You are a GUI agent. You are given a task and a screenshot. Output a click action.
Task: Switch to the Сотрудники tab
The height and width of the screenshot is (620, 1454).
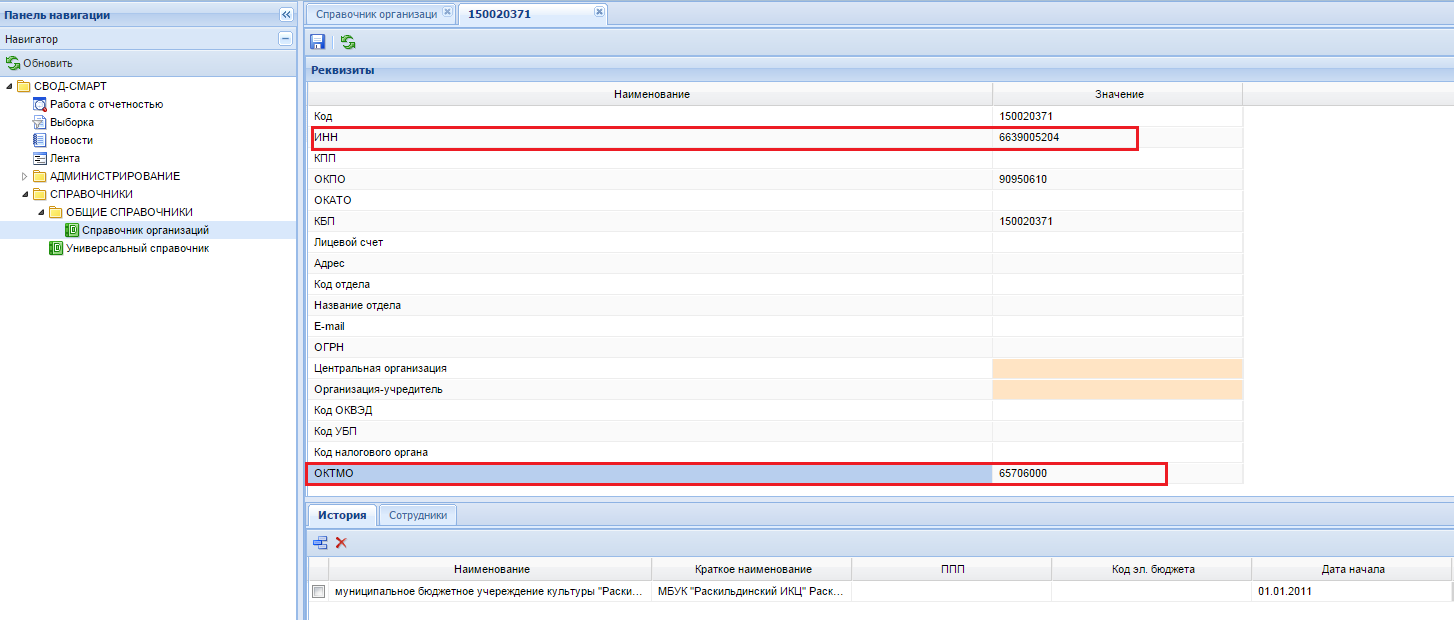(x=418, y=515)
